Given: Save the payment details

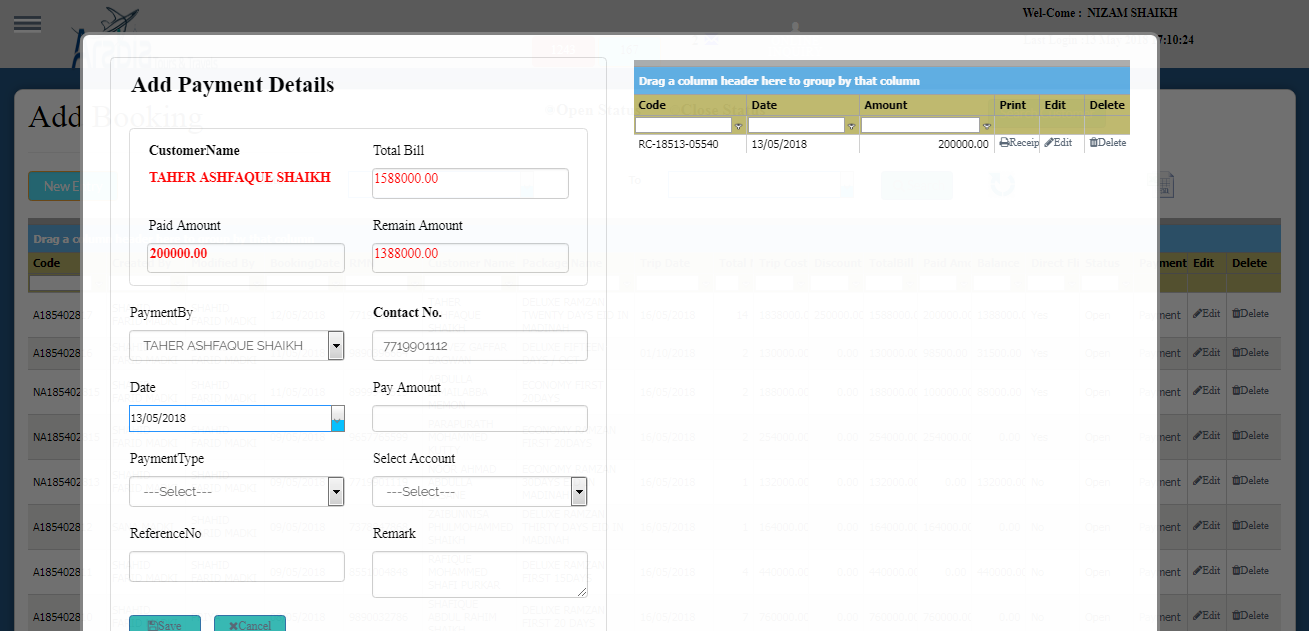Looking at the screenshot, I should 165,624.
